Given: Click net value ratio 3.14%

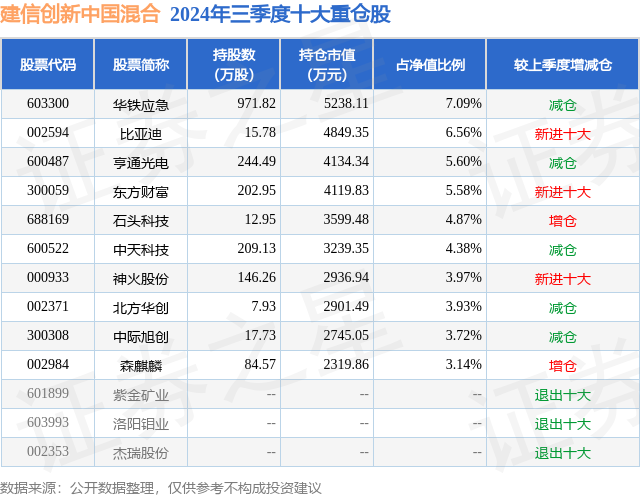Looking at the screenshot, I should pyautogui.click(x=463, y=364).
